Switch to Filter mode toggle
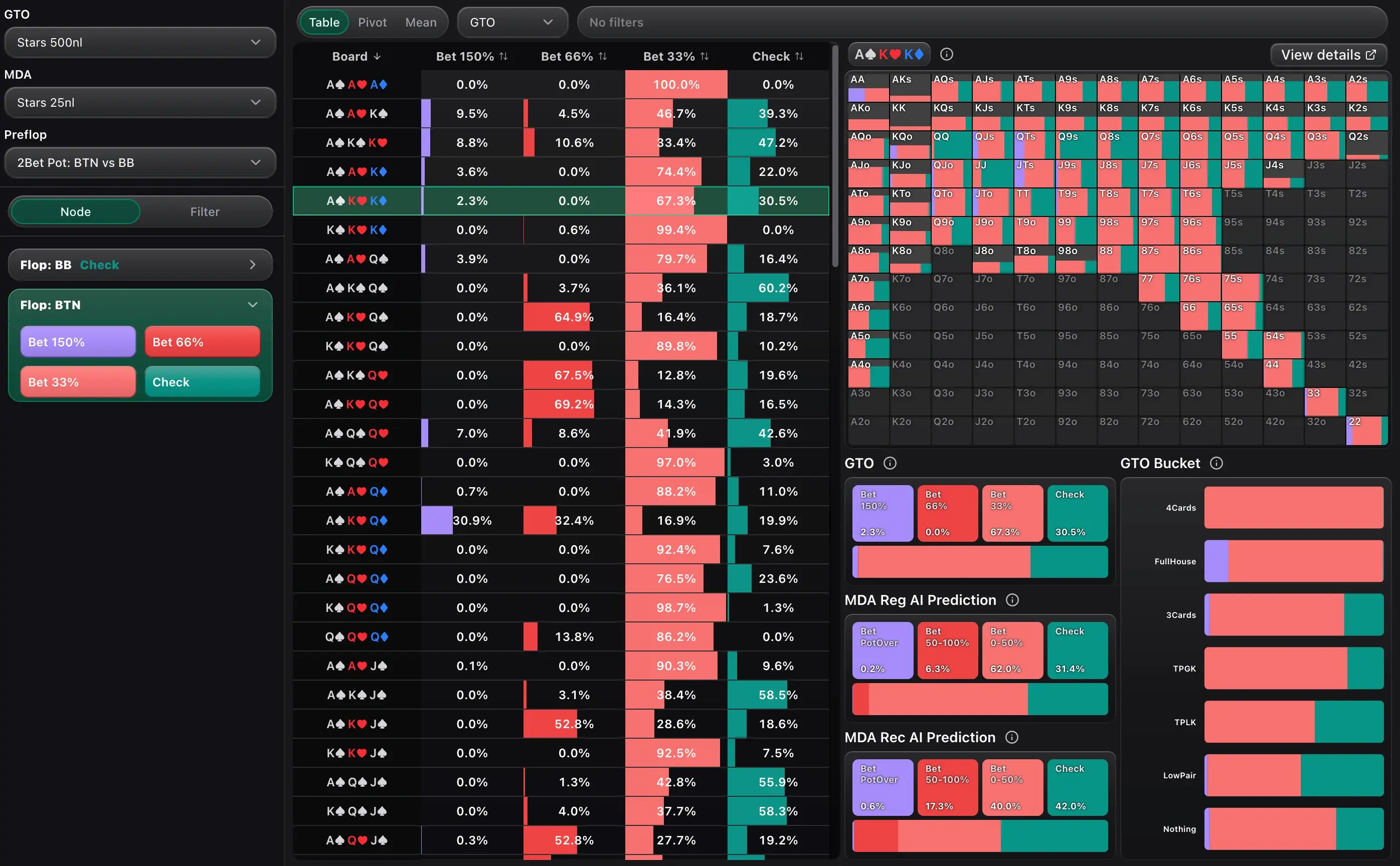Viewport: 1400px width, 866px height. (205, 212)
